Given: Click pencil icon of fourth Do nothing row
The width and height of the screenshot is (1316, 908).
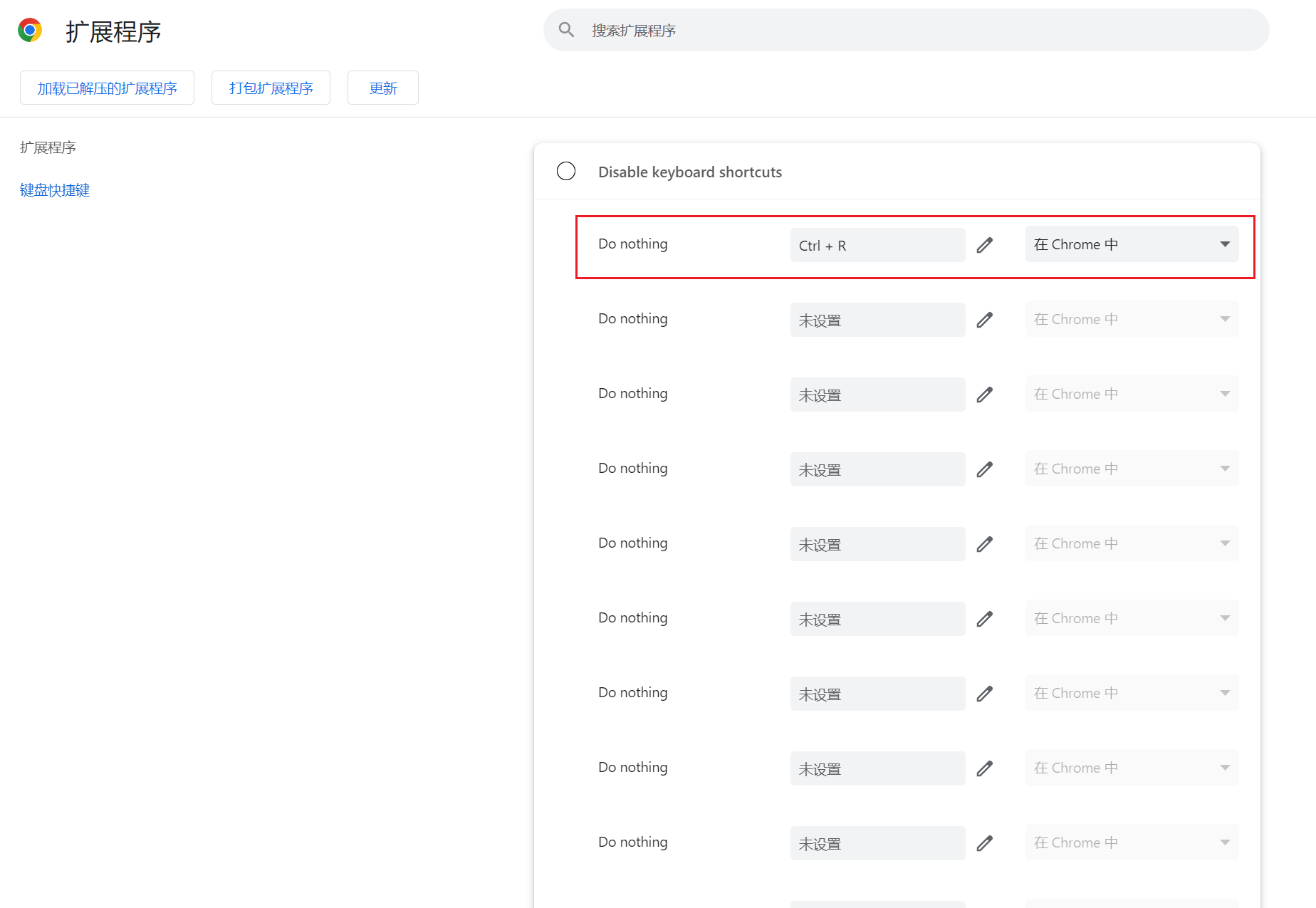Looking at the screenshot, I should coord(984,469).
